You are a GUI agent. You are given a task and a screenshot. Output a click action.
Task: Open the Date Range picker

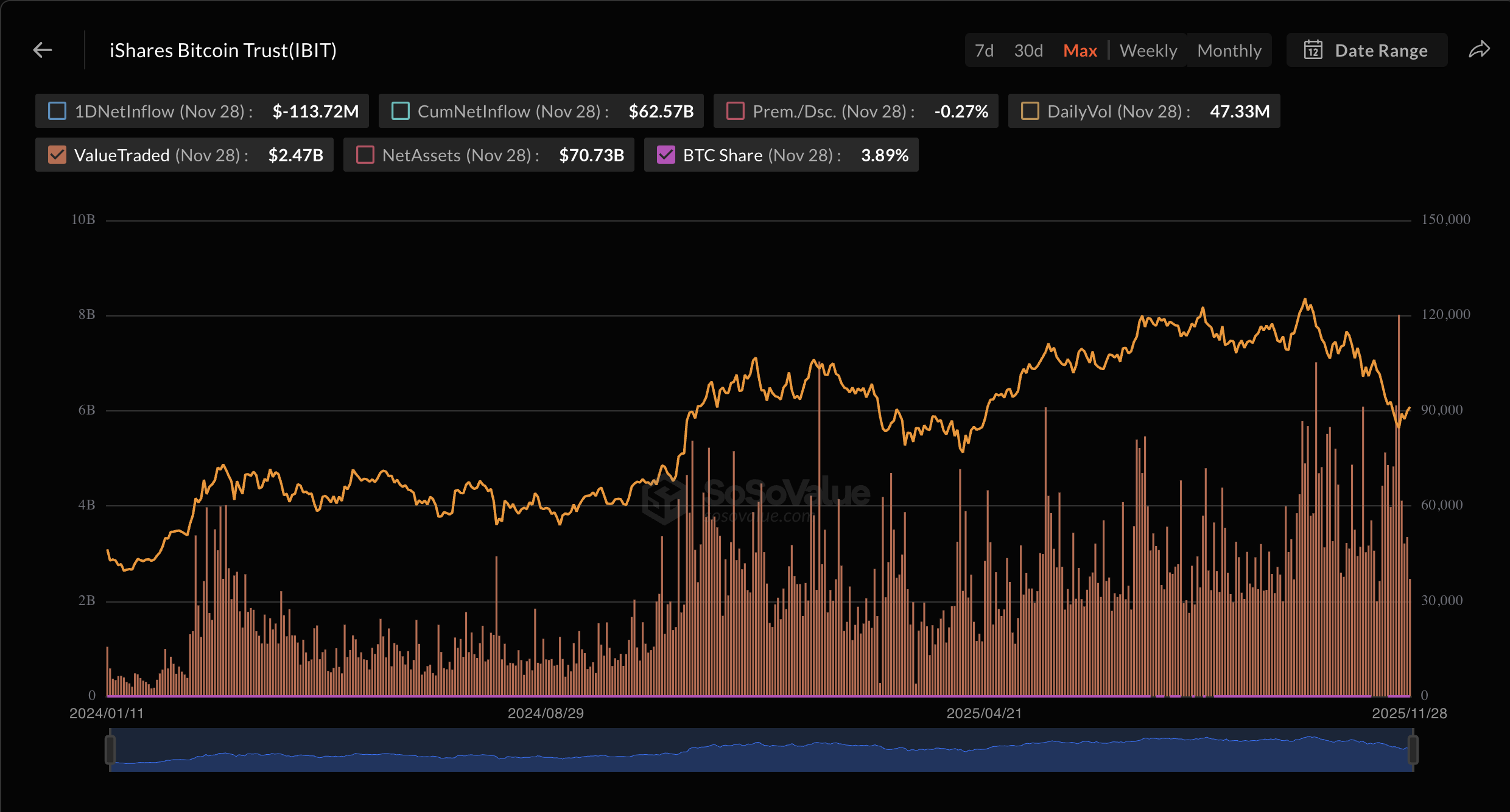pos(1380,51)
